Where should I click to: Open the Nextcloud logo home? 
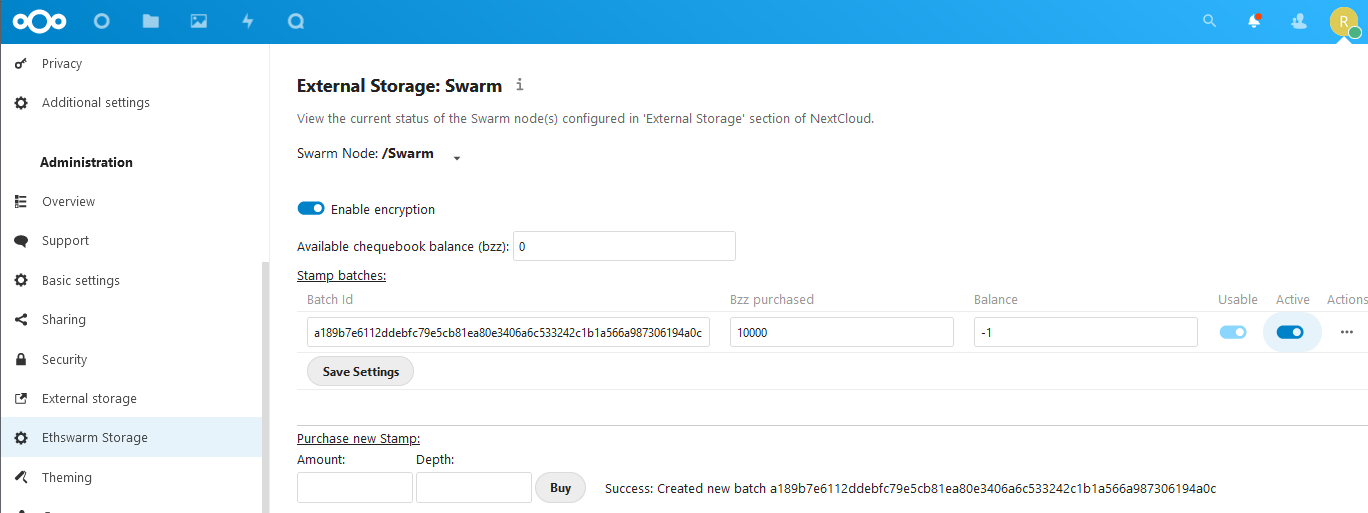[40, 21]
